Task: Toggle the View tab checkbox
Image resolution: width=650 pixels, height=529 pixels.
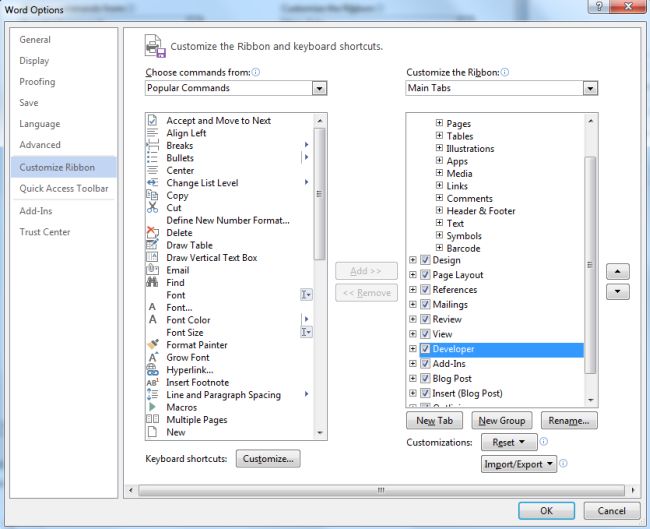Action: 425,334
